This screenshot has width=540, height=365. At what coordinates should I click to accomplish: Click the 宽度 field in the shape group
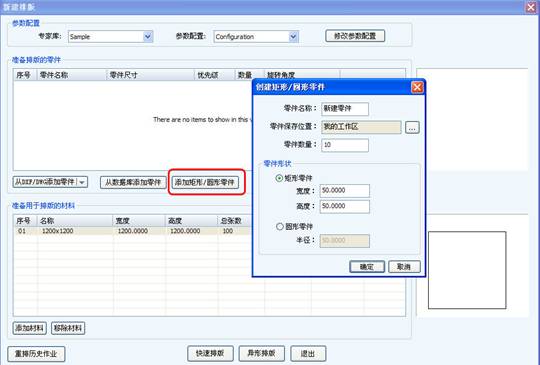[x=344, y=190]
